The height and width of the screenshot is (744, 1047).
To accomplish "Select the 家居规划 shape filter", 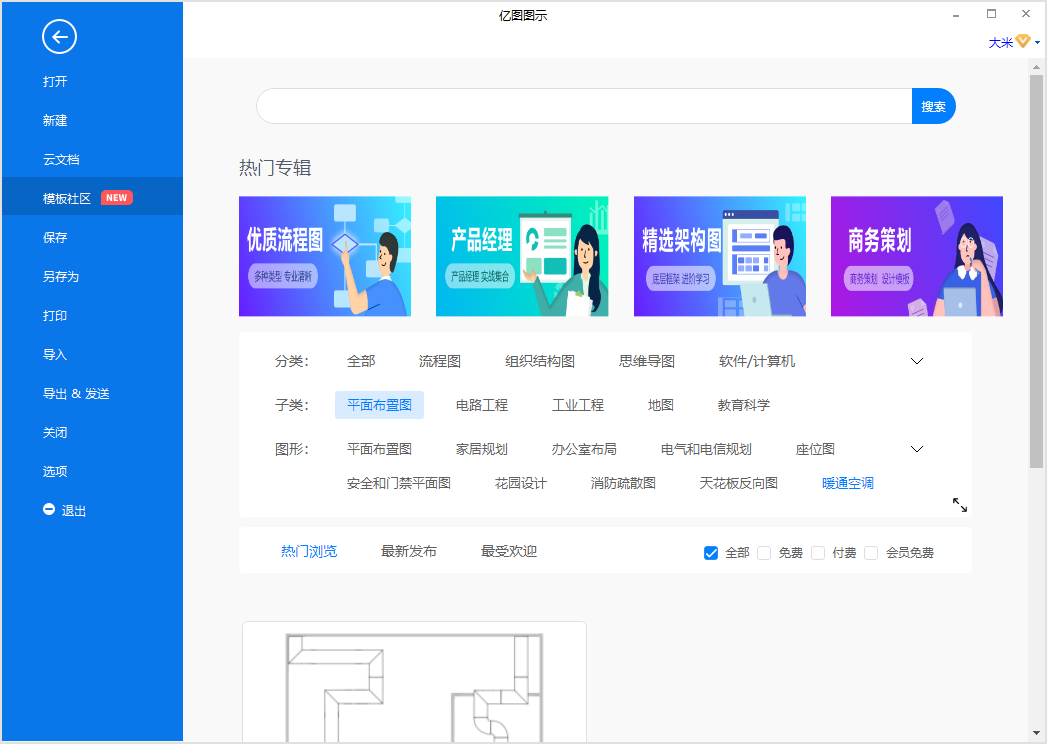I will tap(482, 449).
